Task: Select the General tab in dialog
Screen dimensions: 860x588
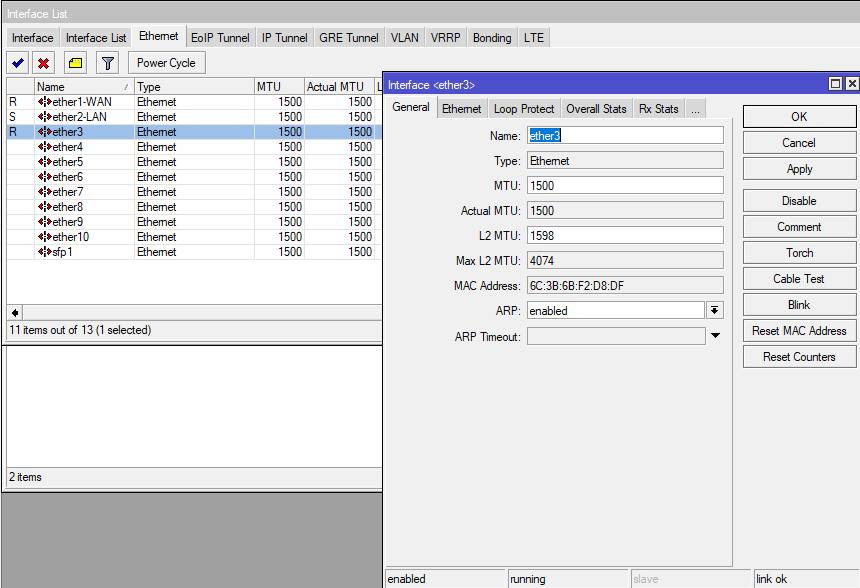Action: tap(411, 107)
